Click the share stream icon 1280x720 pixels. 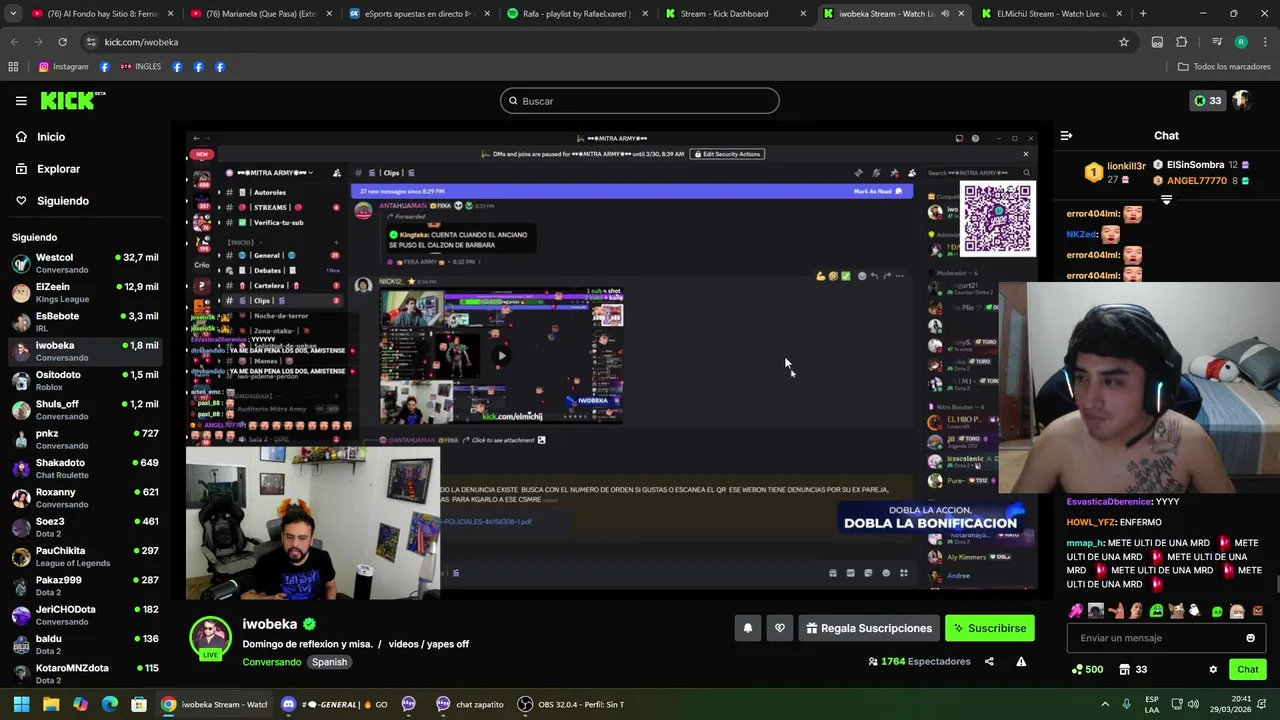click(989, 661)
